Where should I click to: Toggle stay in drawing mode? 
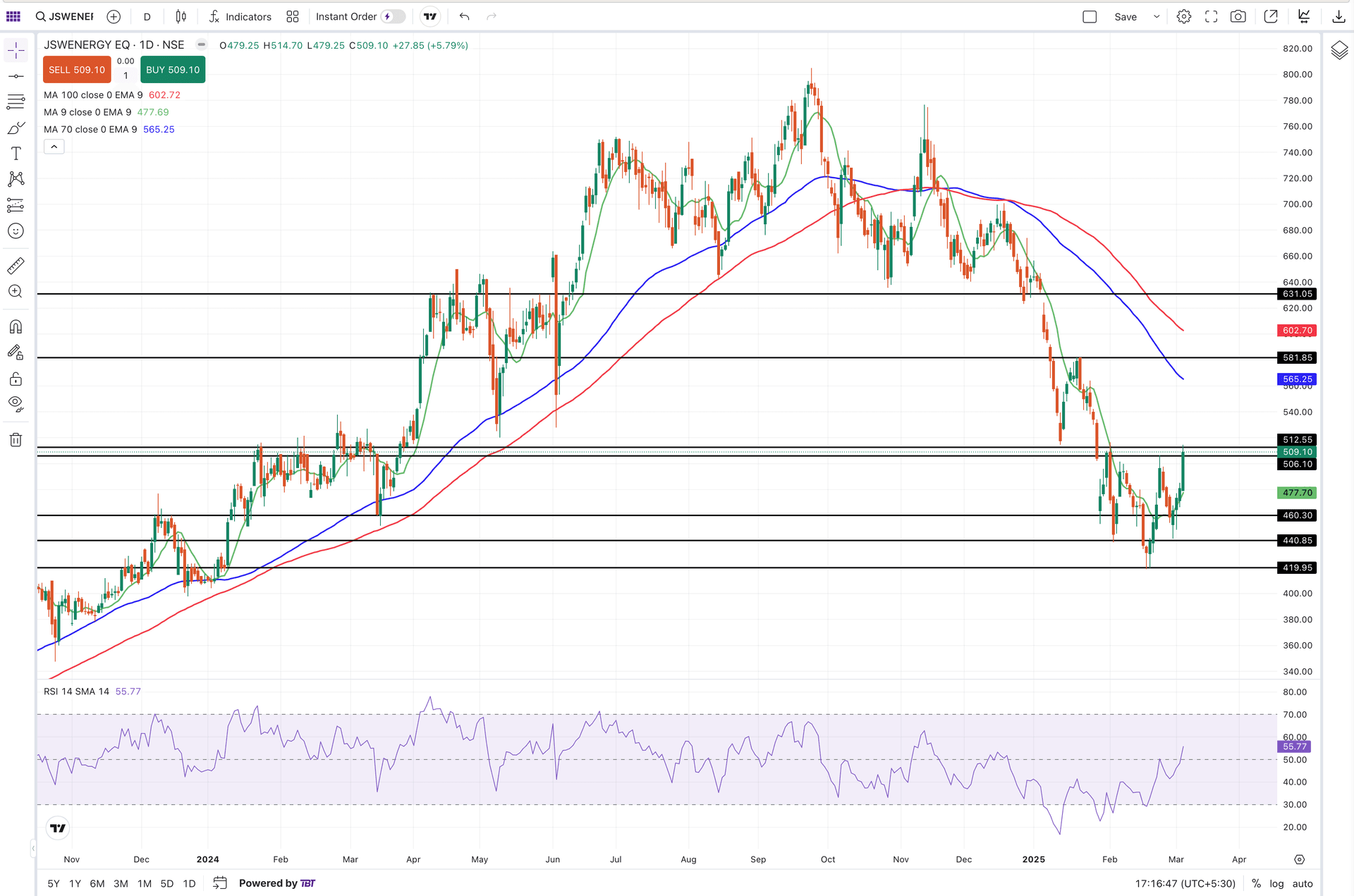coord(16,352)
